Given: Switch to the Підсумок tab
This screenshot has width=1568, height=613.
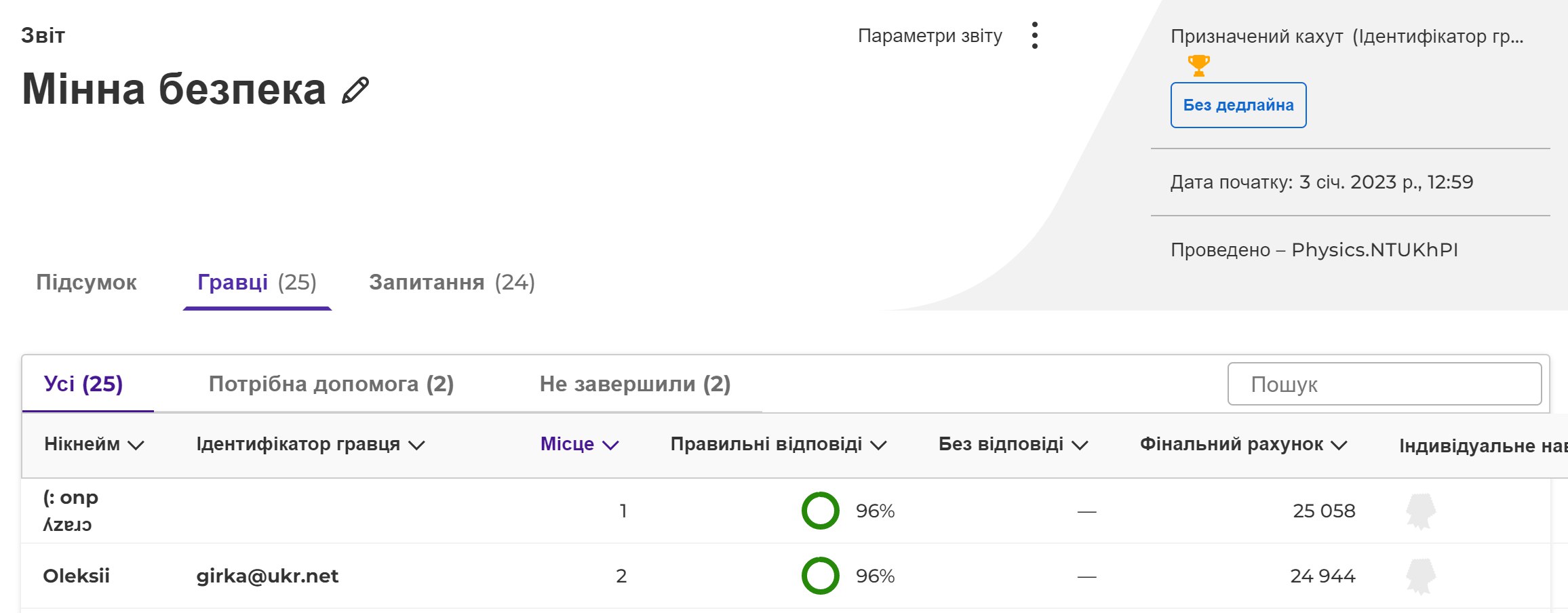Looking at the screenshot, I should pos(86,282).
